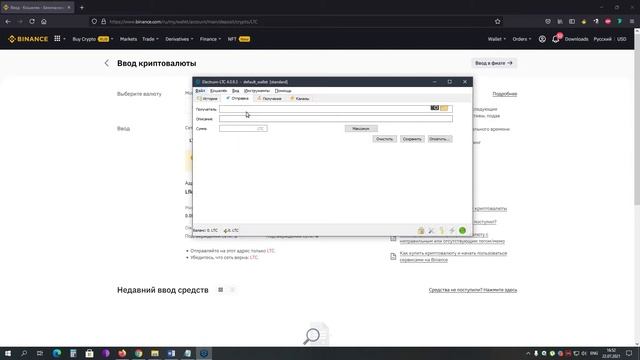Click the lightning network bolt icon

pyautogui.click(x=452, y=231)
